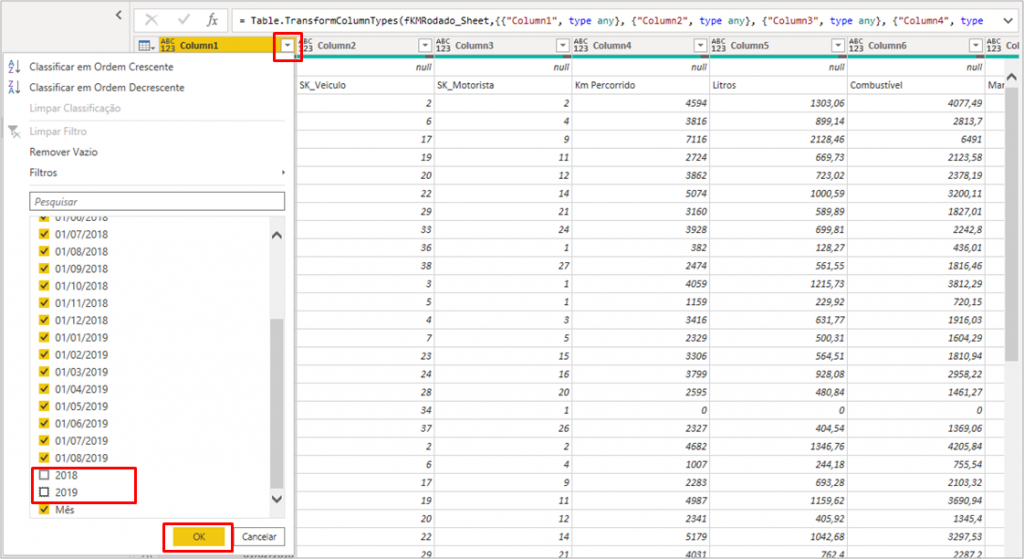Screen dimensions: 1024x559
Task: Open Column5 filter dropdown arrow
Action: pos(838,45)
